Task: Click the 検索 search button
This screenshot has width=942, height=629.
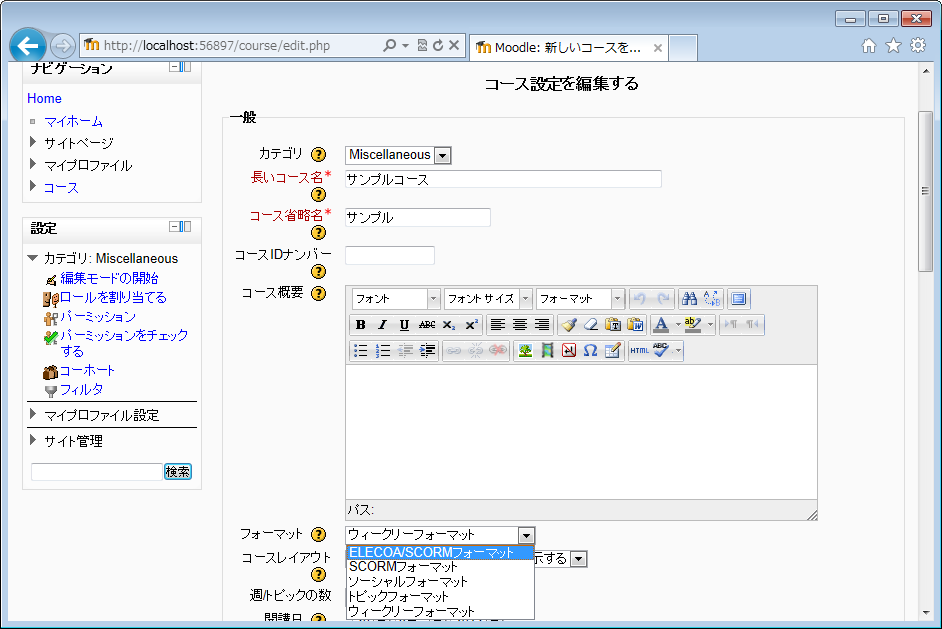Action: coord(178,472)
